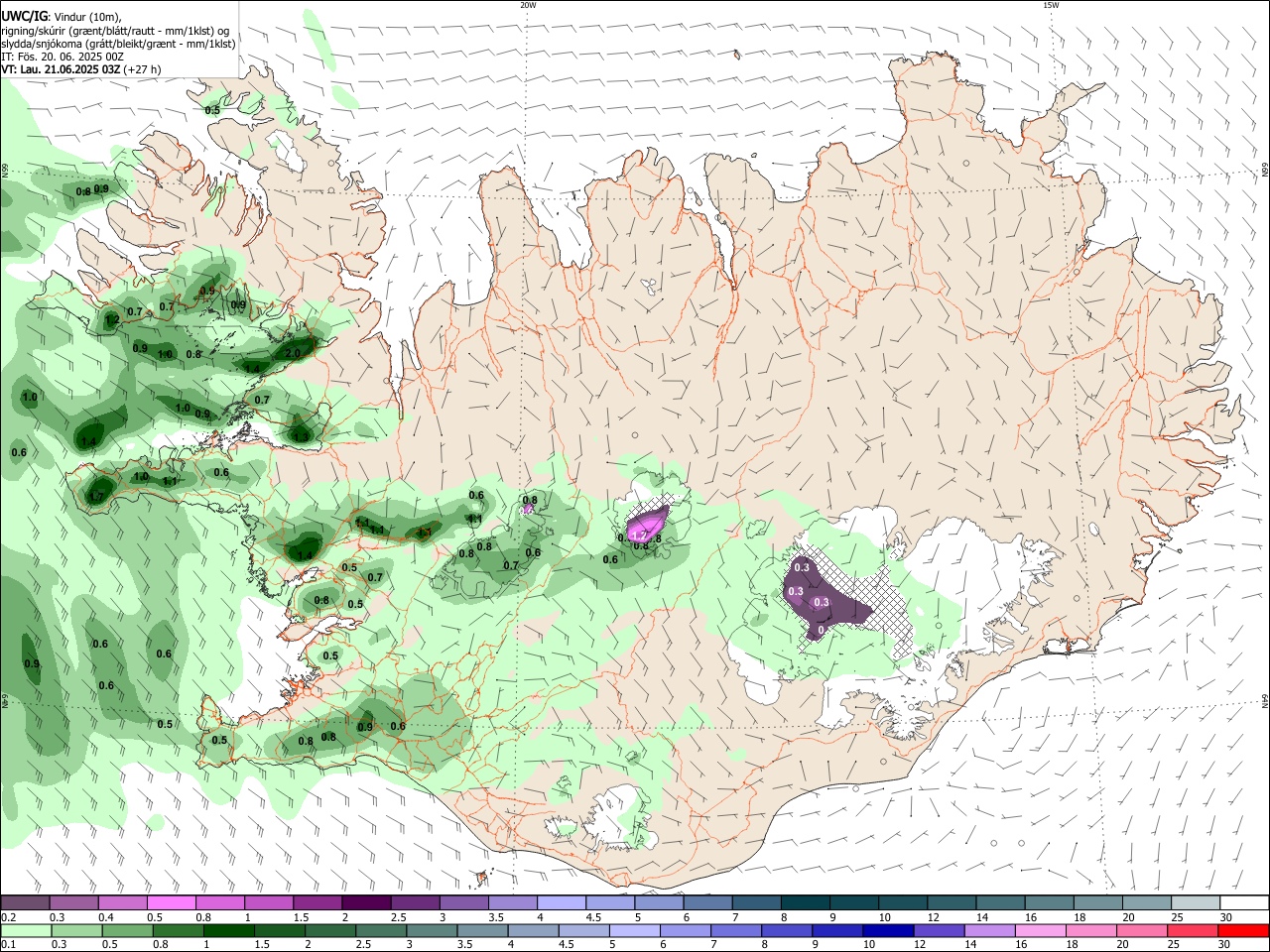Click the 'slydda/snjókoma' legend description line
Image resolution: width=1270 pixels, height=952 pixels.
[x=118, y=44]
